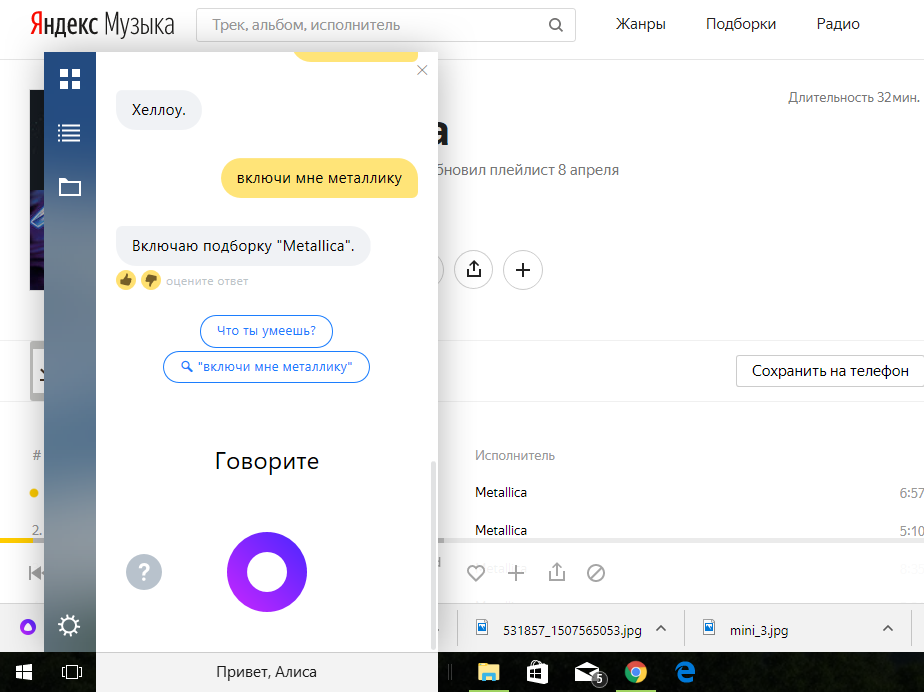Image resolution: width=924 pixels, height=692 pixels.
Task: Click the Хеллоу. chat message
Action: click(x=159, y=110)
